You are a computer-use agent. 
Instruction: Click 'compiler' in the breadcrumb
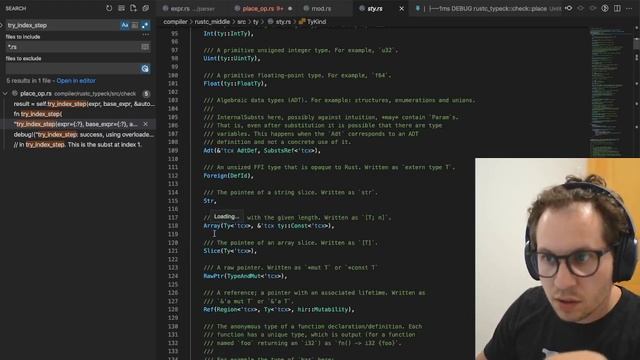tap(176, 22)
